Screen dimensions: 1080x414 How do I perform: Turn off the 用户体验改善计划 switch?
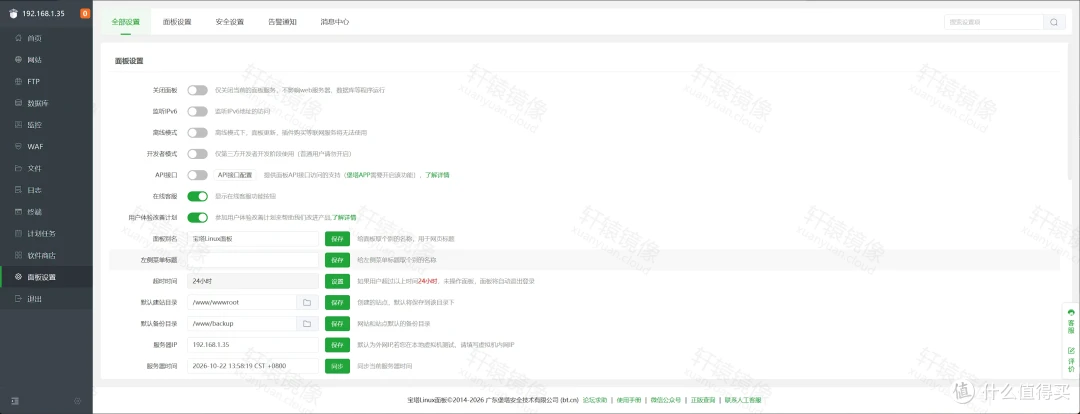tap(197, 218)
